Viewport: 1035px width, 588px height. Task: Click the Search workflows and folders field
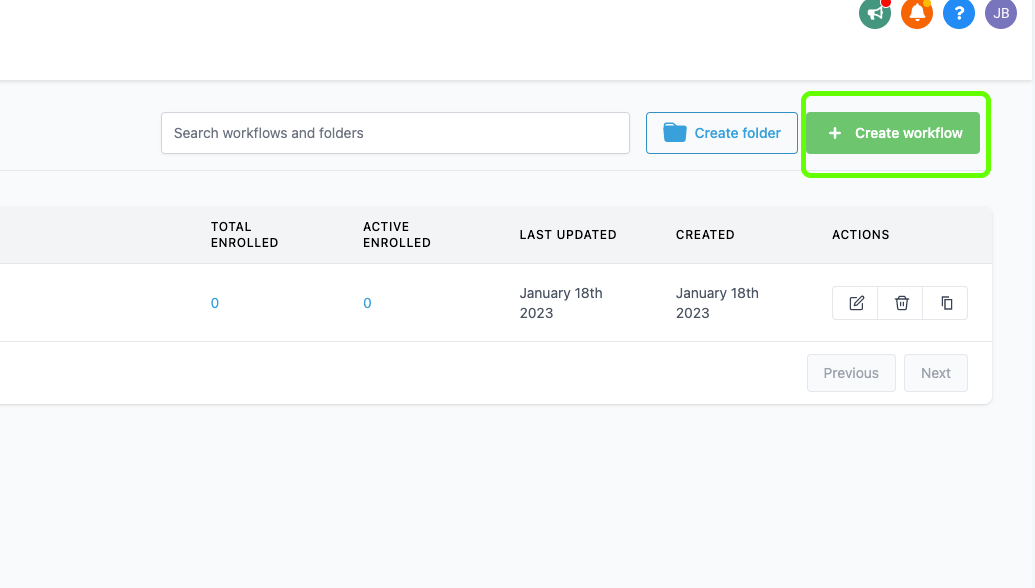(395, 133)
